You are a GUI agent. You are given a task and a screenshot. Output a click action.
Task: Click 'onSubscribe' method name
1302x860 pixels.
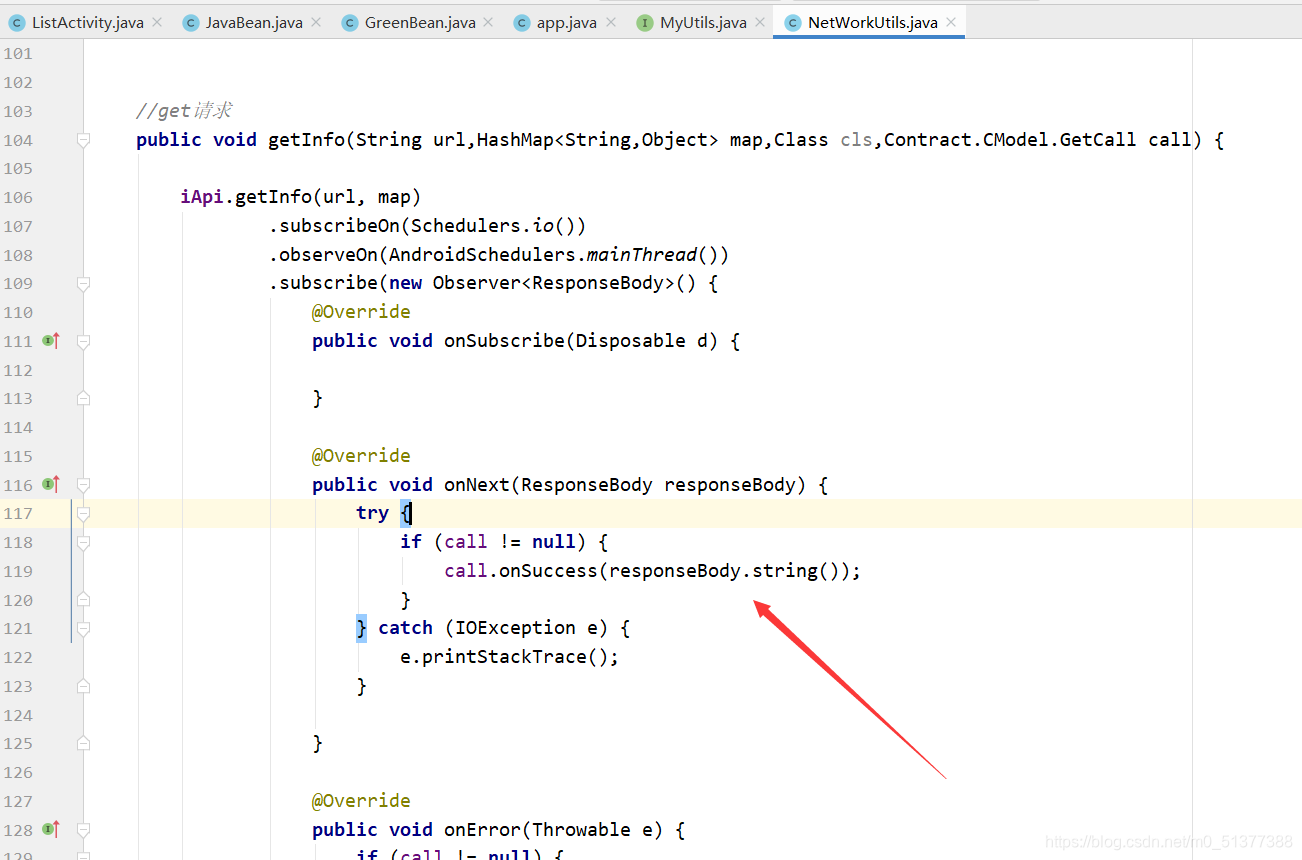coord(504,341)
